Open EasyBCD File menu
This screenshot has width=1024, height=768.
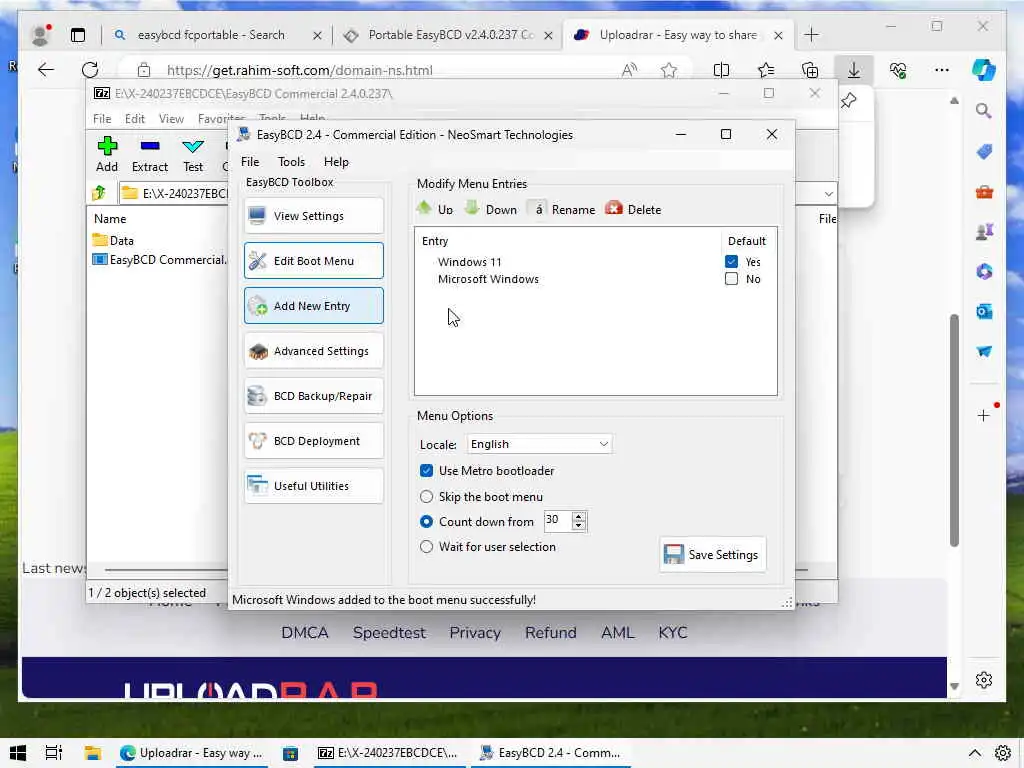(249, 162)
